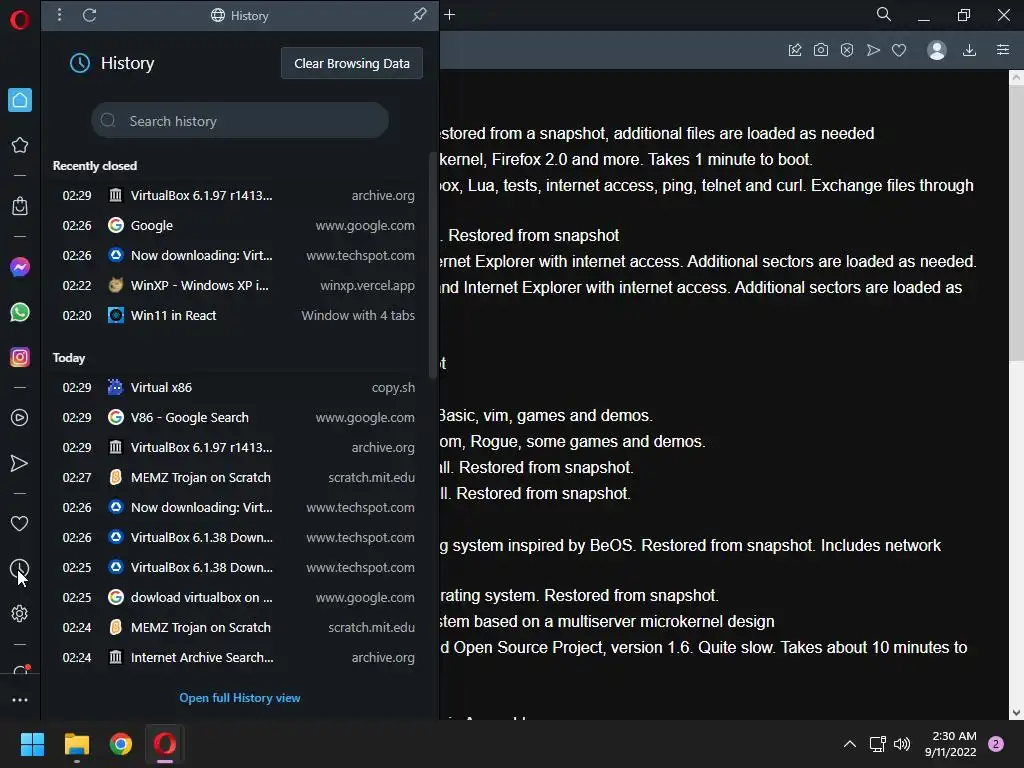Image resolution: width=1024 pixels, height=768 pixels.
Task: Click the Opera taskbar icon
Action: click(165, 744)
